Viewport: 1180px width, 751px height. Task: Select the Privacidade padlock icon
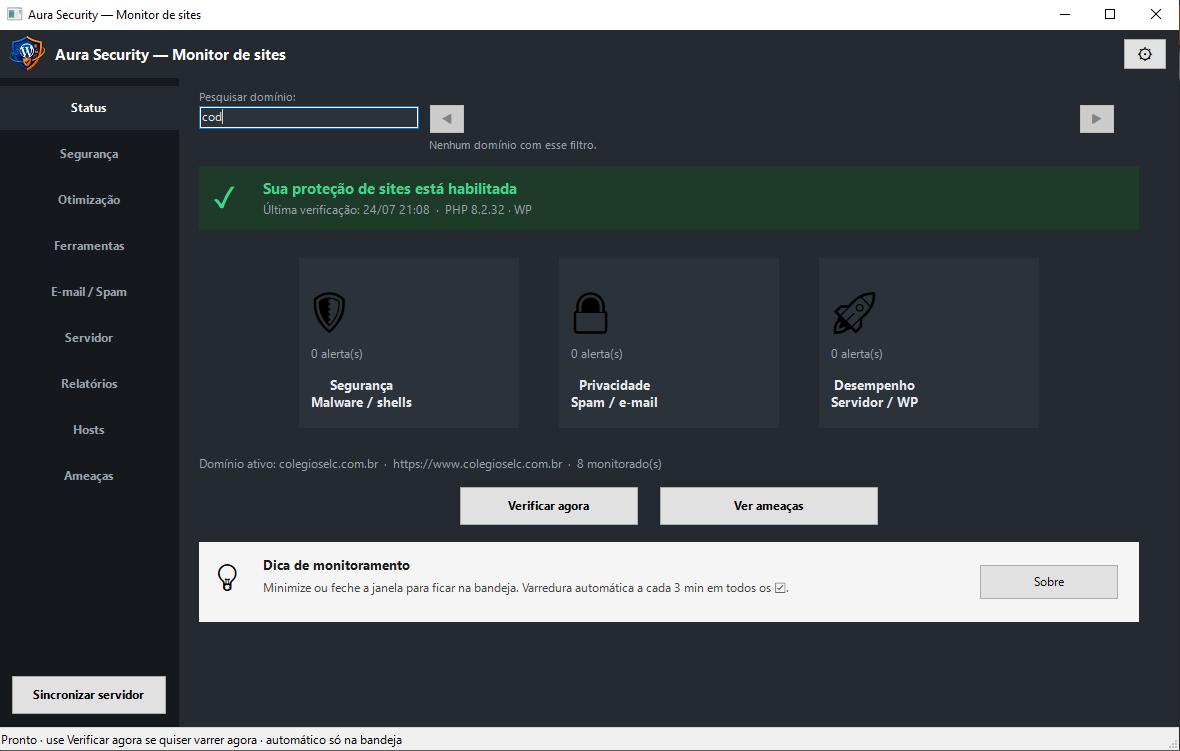(x=590, y=312)
